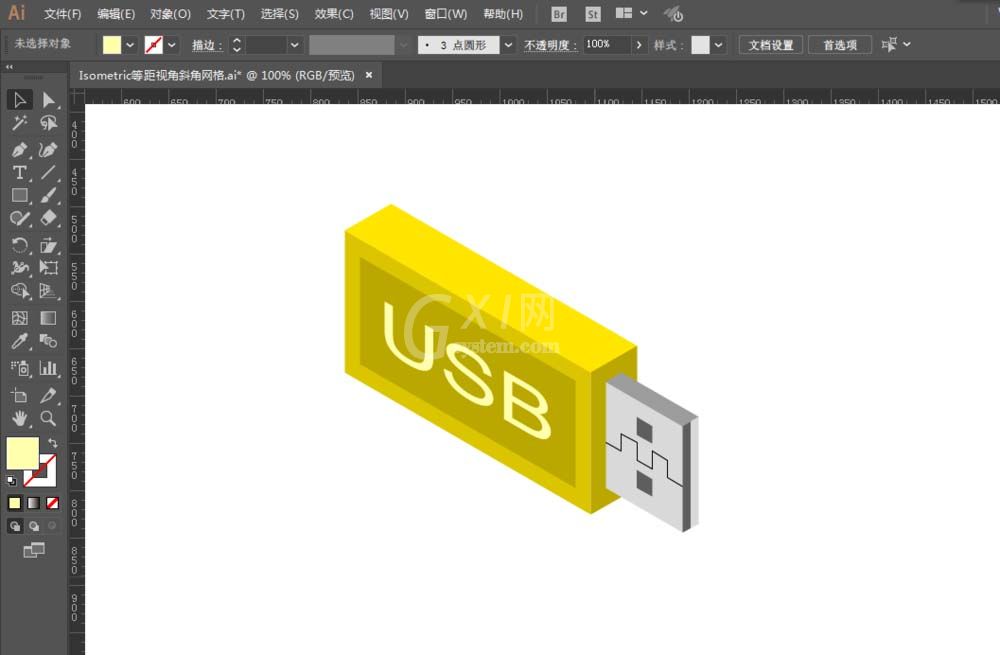
Task: Open the 效果(C) menu
Action: pos(334,14)
